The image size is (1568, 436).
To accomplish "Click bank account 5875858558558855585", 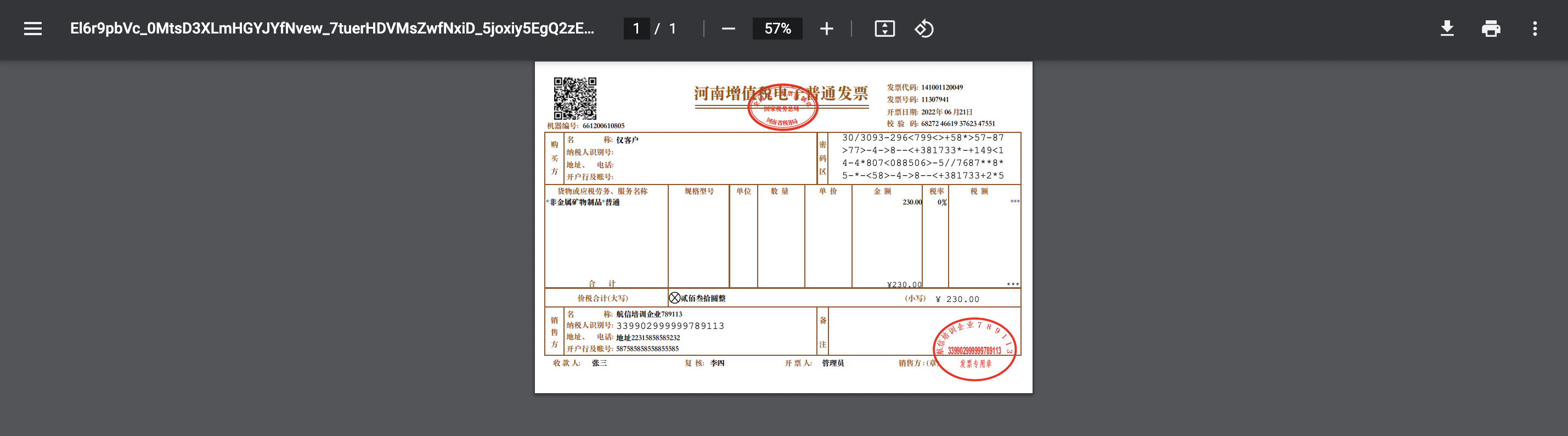I will pos(647,349).
